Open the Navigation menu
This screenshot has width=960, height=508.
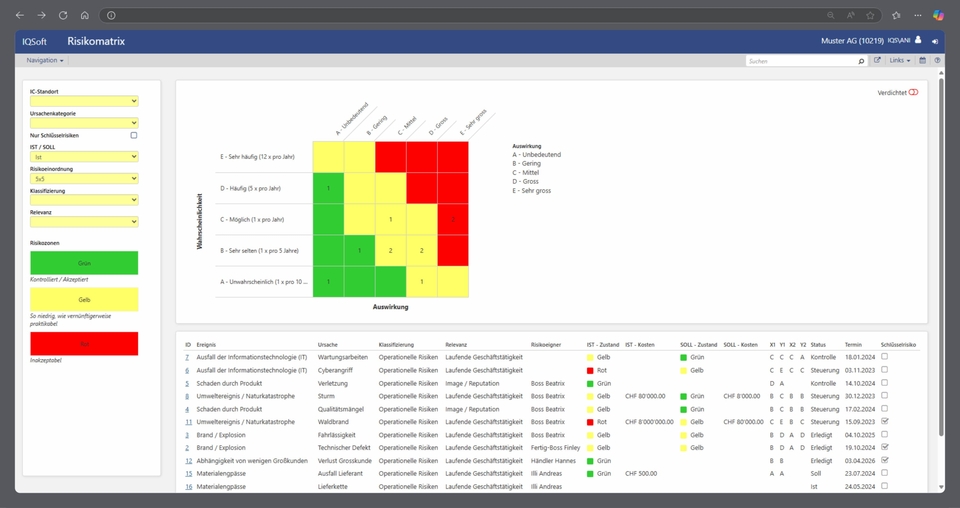[x=44, y=61]
